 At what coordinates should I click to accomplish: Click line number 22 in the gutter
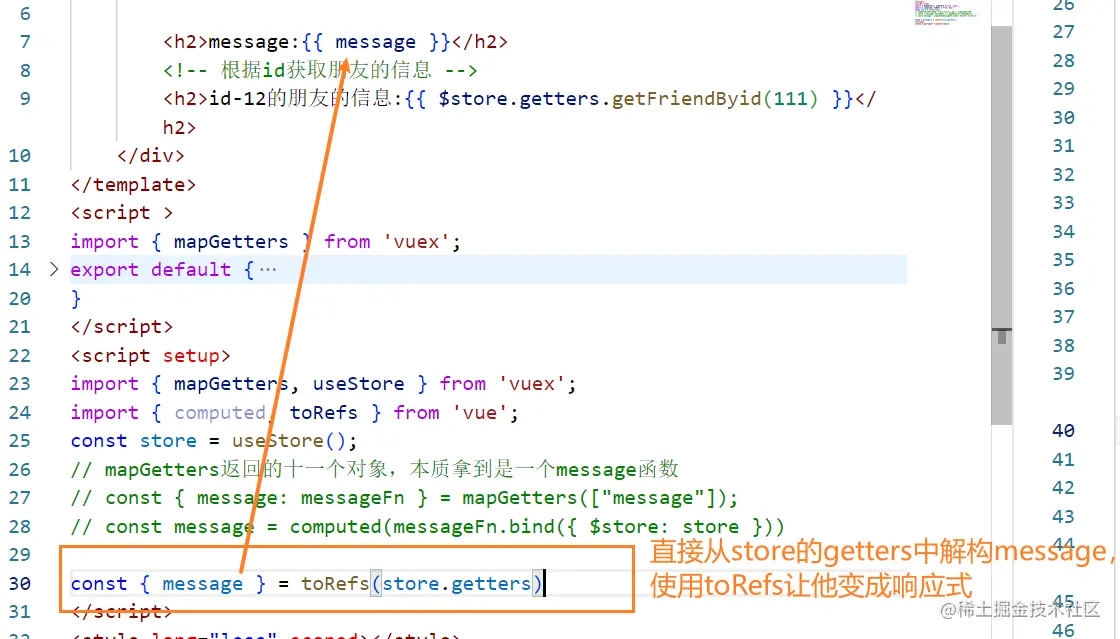[20, 356]
